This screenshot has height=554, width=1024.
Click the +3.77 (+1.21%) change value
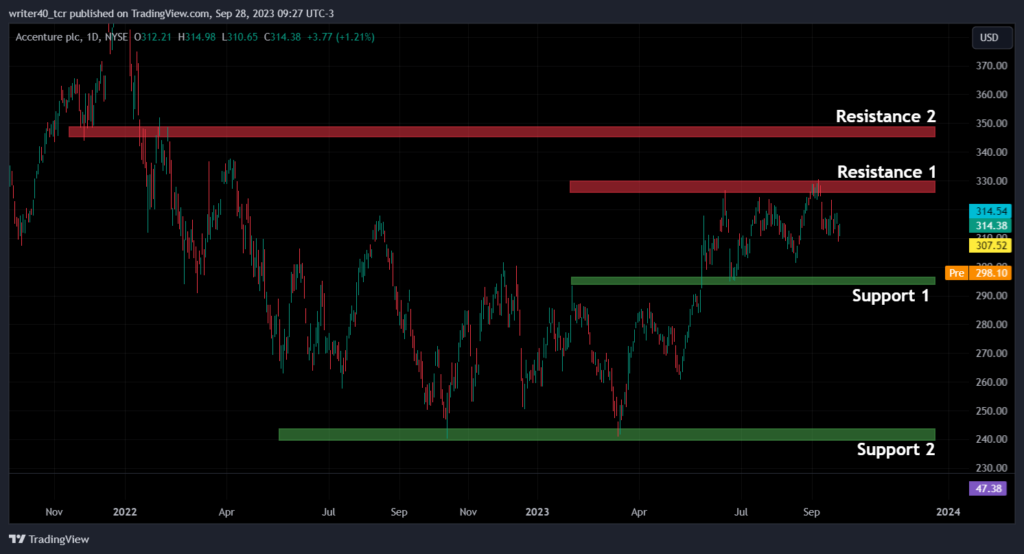pyautogui.click(x=342, y=37)
